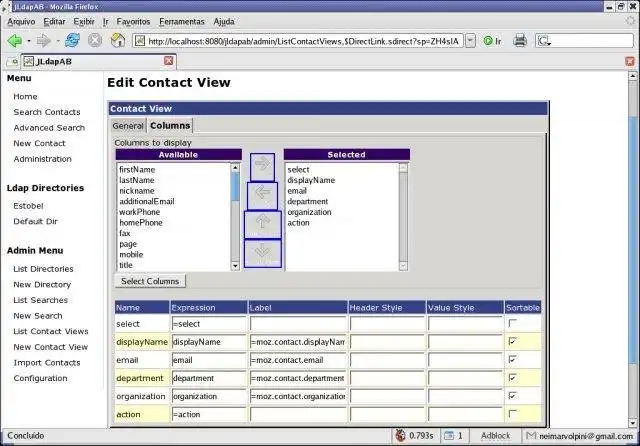Open the Search Contacts link
The height and width of the screenshot is (446, 640).
(47, 112)
